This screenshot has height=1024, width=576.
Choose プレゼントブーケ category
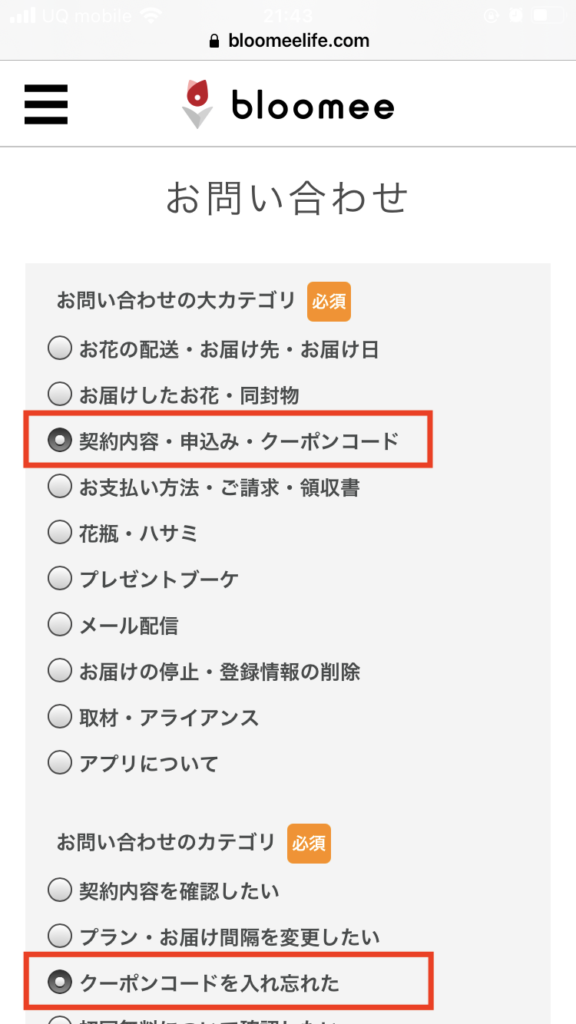click(x=59, y=579)
